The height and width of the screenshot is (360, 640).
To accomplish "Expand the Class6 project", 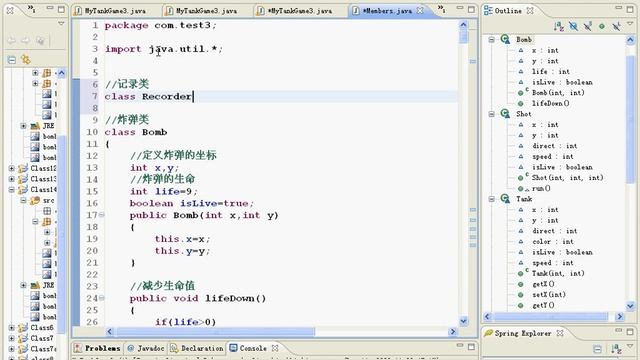I will [11, 327].
